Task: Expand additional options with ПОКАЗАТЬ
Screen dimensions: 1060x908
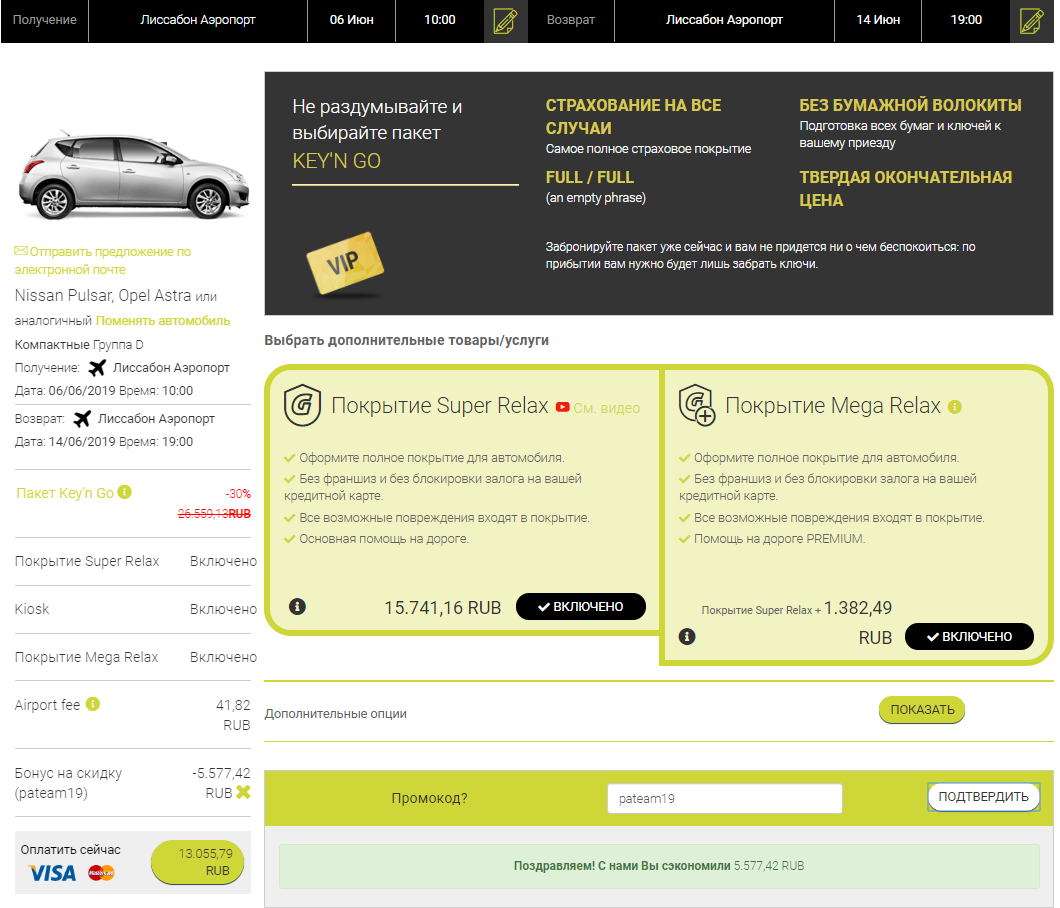Action: [922, 710]
